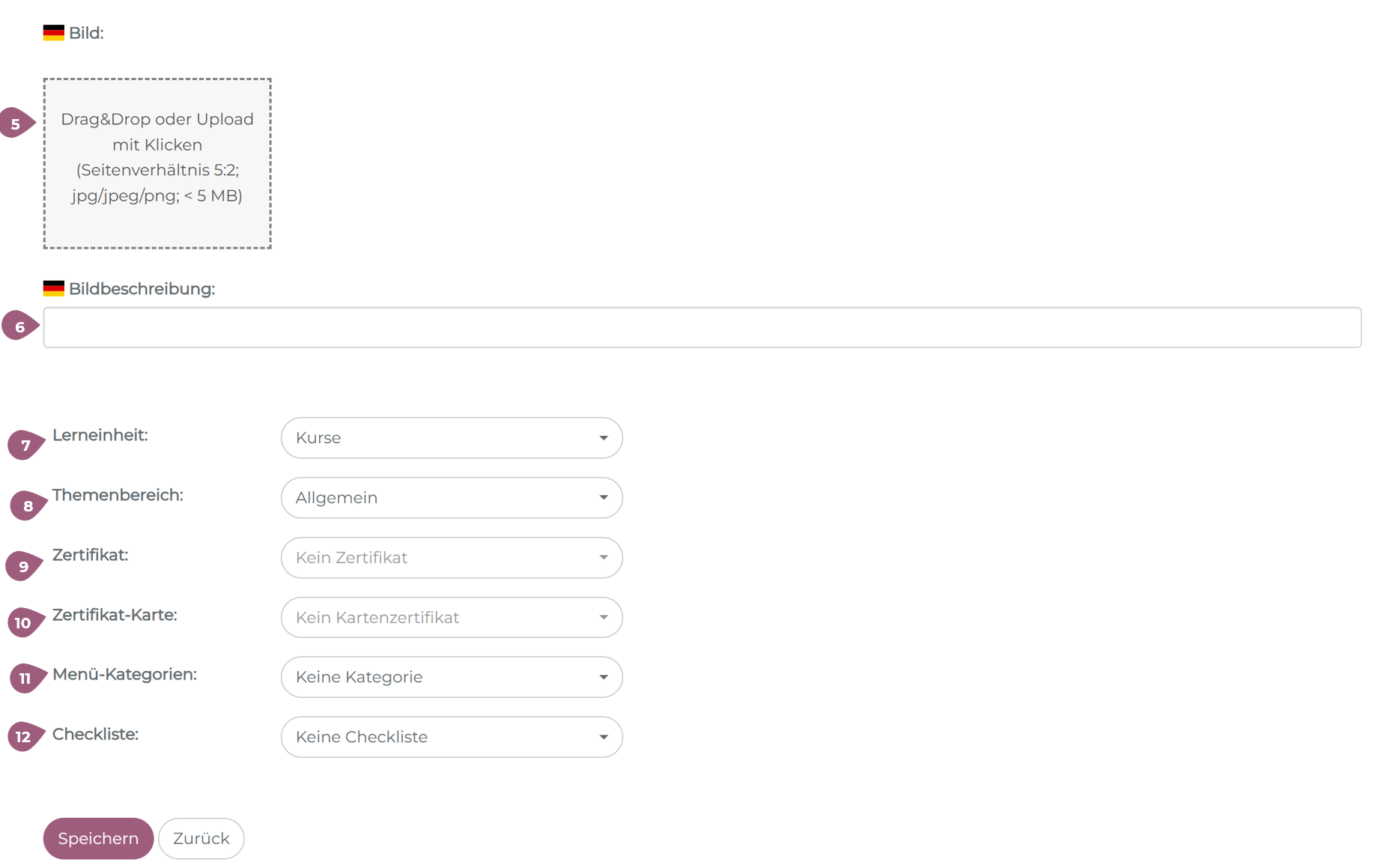Click the number 6 marker badge
This screenshot has width=1373, height=868.
(x=19, y=327)
